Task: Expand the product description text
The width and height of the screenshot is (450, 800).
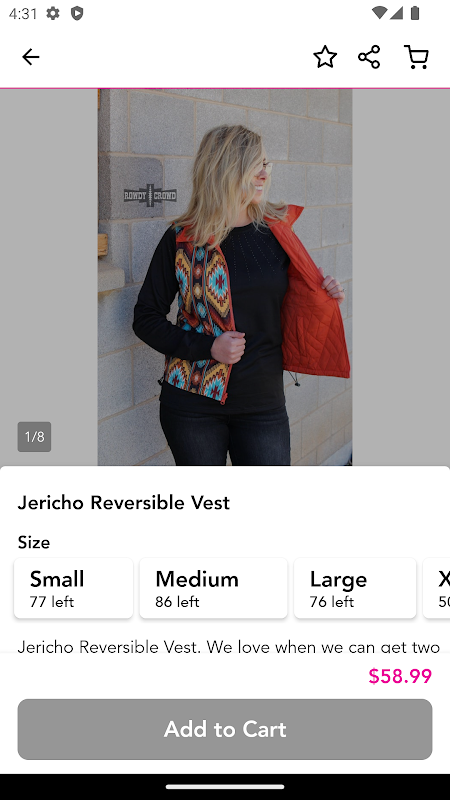Action: (x=229, y=646)
